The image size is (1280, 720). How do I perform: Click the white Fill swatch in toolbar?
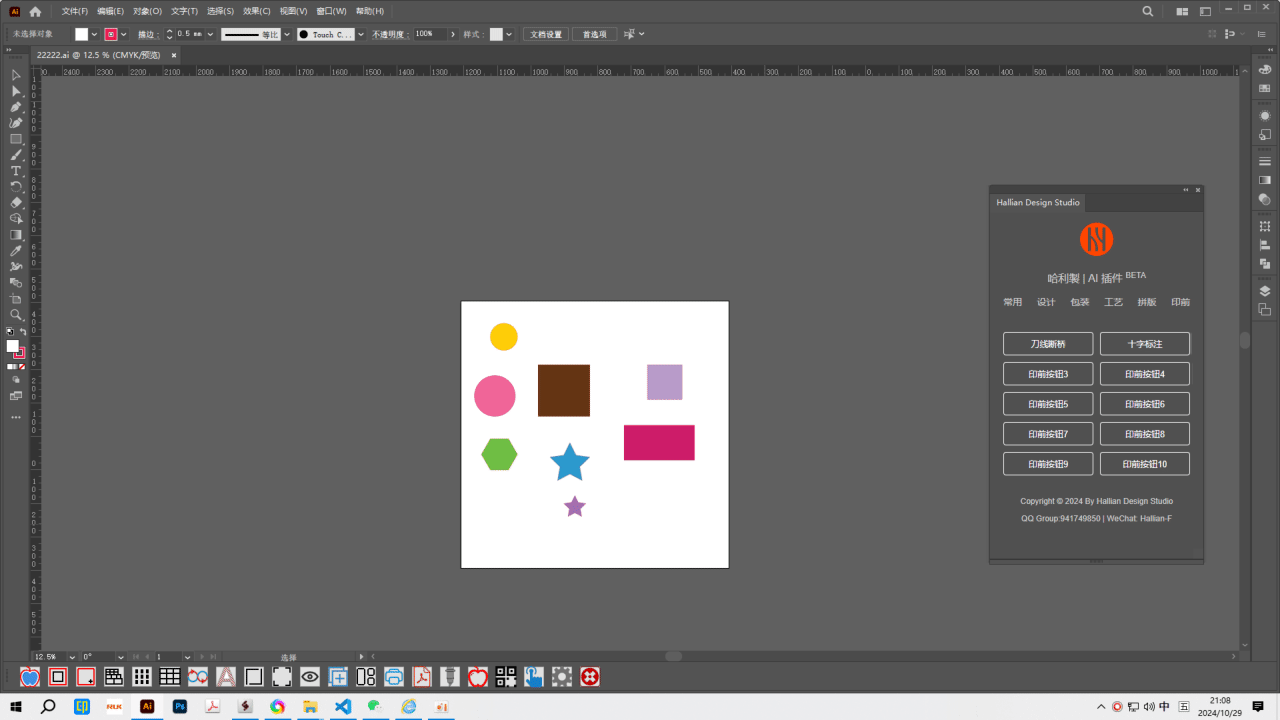(x=12, y=346)
